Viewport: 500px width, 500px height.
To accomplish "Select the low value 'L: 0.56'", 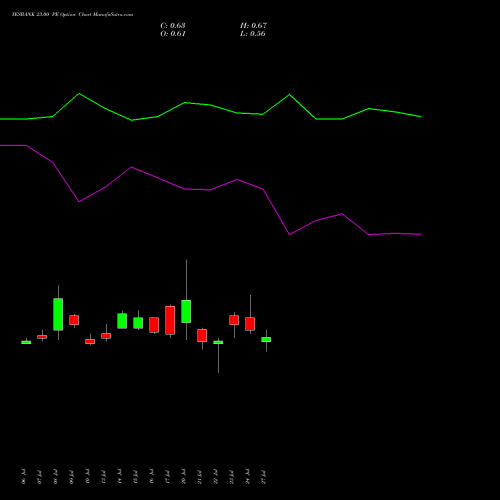I will (253, 34).
